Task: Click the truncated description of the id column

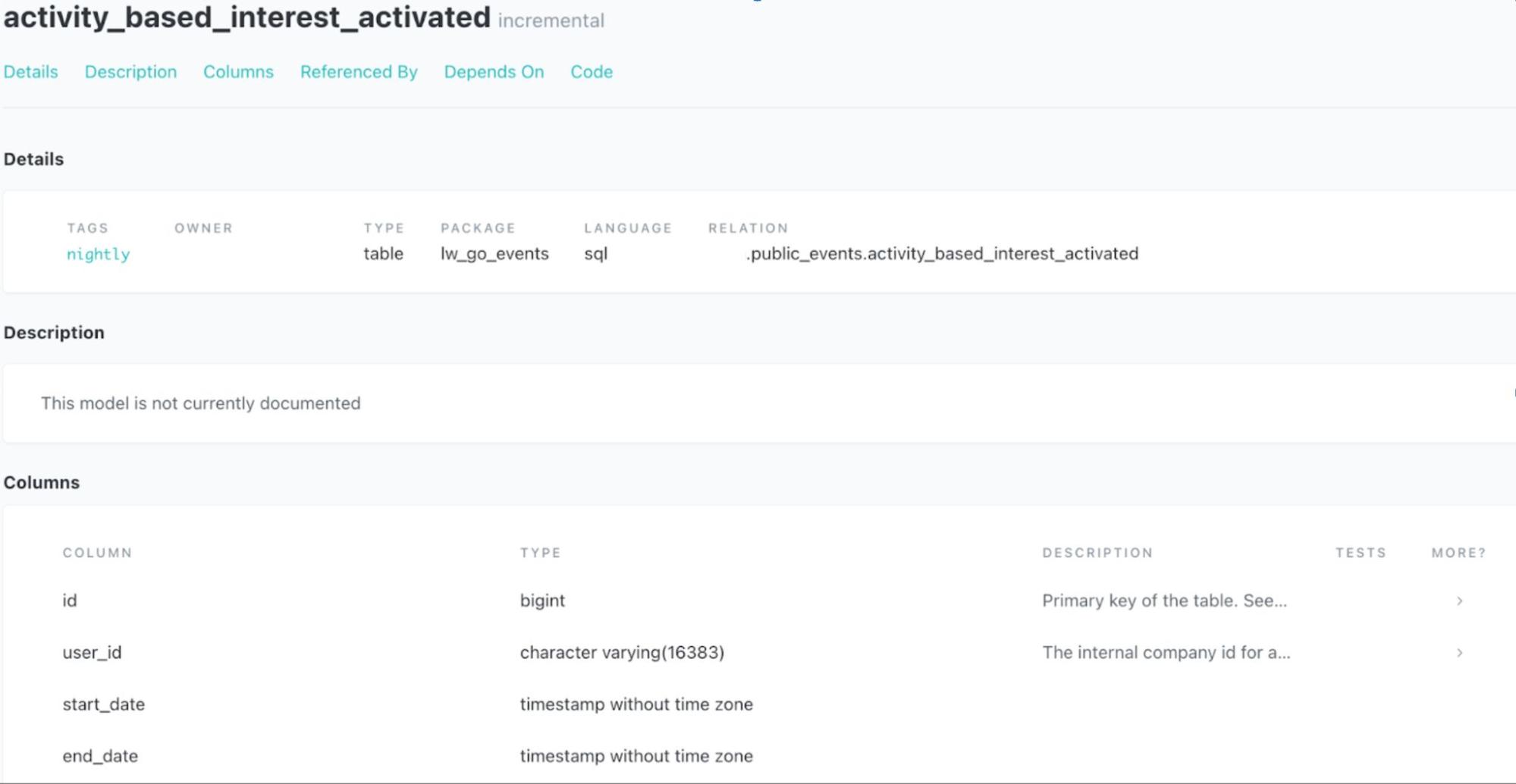Action: click(x=1166, y=601)
